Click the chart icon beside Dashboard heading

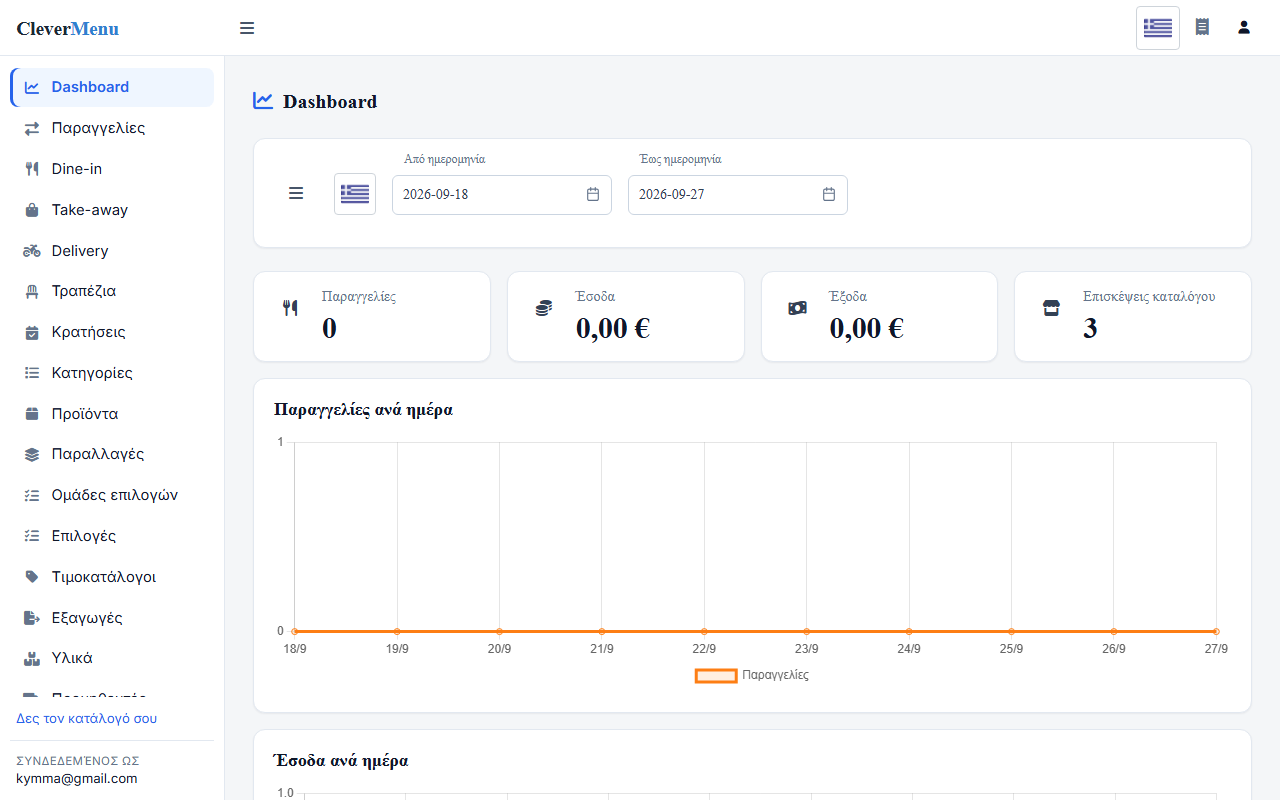(x=263, y=100)
